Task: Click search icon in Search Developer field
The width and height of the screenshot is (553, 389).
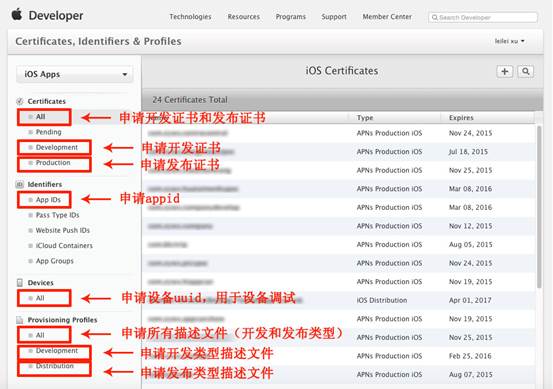Action: [x=434, y=17]
